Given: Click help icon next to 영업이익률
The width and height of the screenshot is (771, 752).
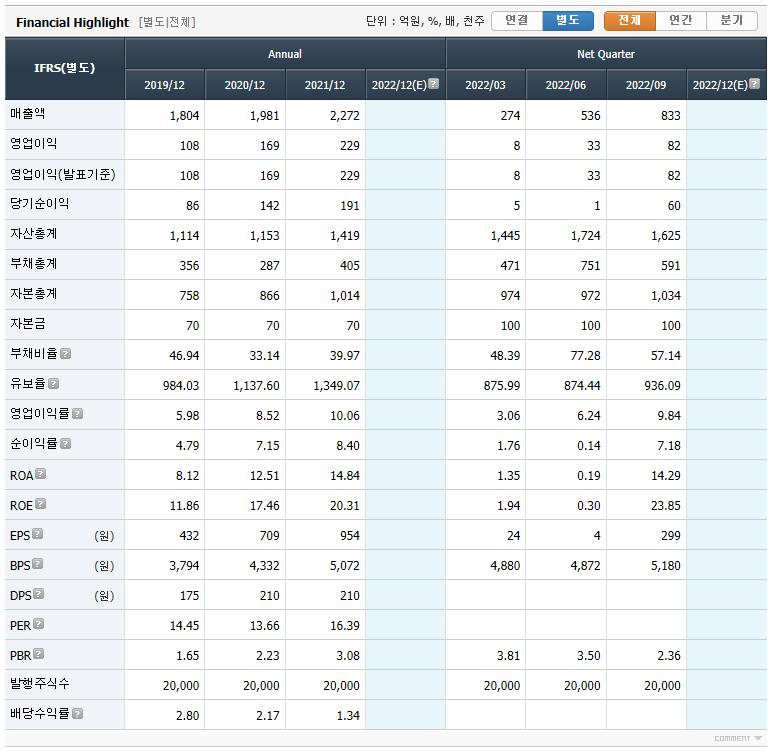Looking at the screenshot, I should [77, 414].
